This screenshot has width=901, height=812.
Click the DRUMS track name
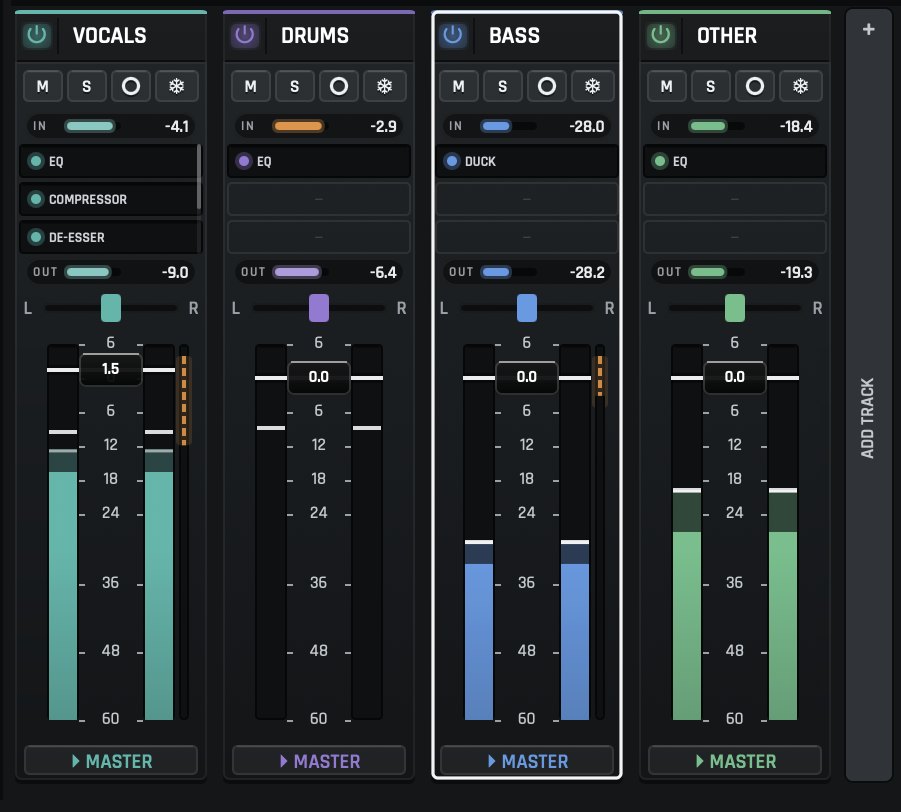pyautogui.click(x=315, y=36)
